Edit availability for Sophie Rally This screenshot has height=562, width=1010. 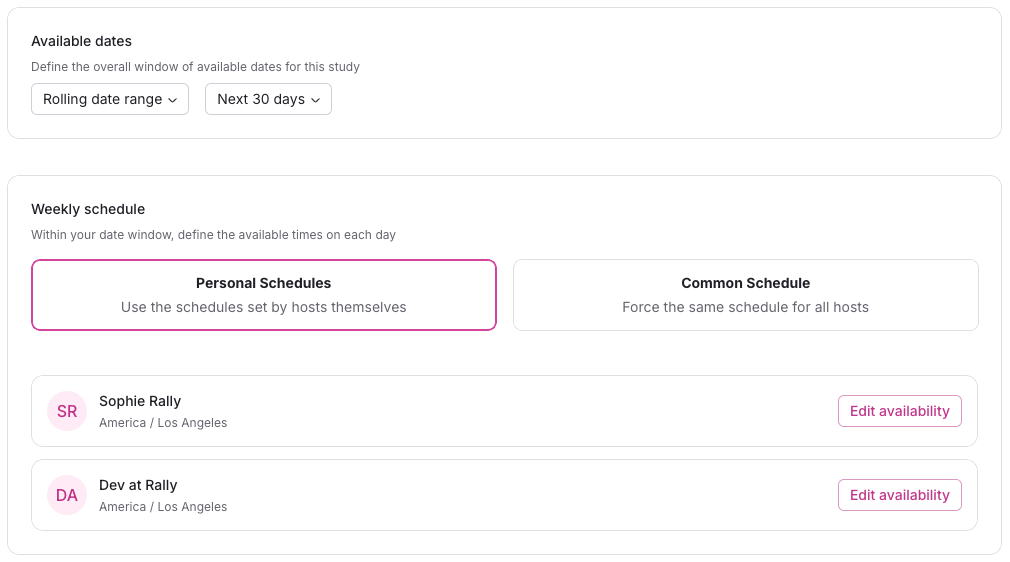(x=899, y=411)
